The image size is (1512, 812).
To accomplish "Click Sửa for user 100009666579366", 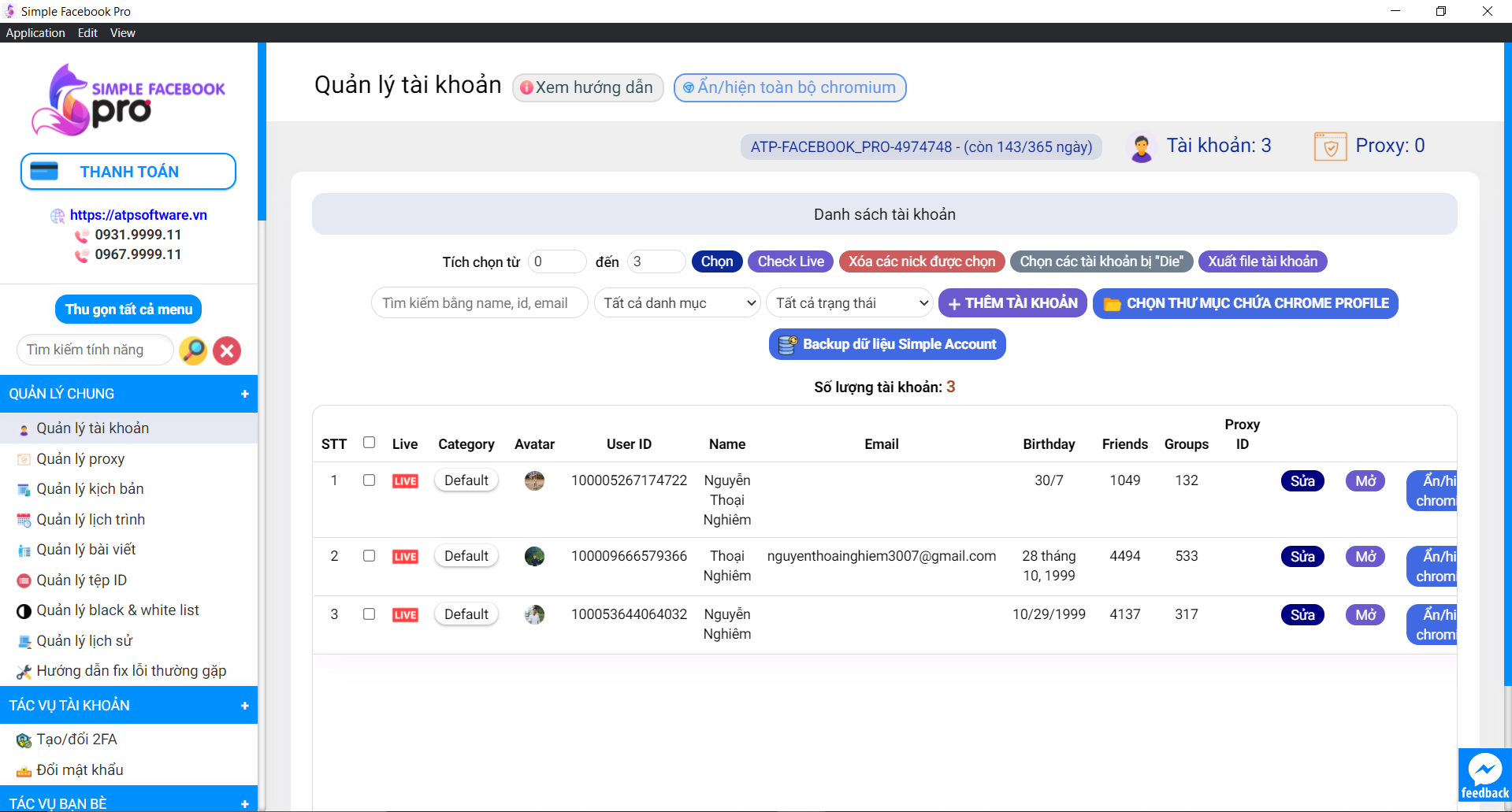I will click(x=1302, y=557).
